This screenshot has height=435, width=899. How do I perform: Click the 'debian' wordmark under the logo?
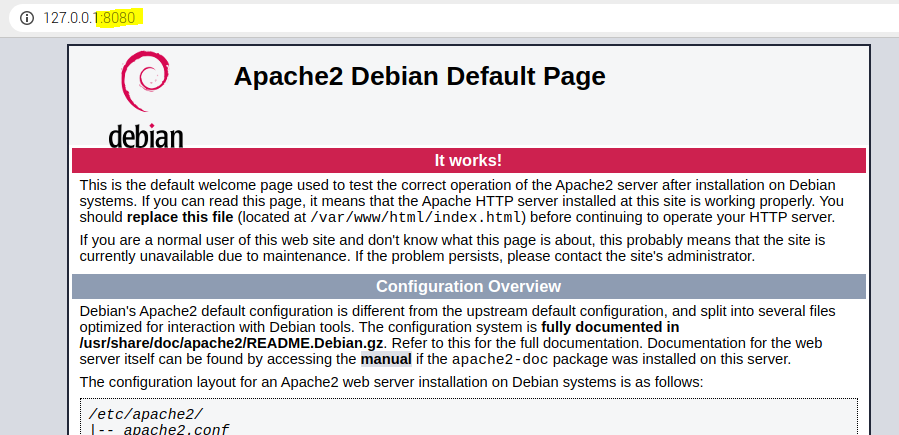pyautogui.click(x=146, y=136)
